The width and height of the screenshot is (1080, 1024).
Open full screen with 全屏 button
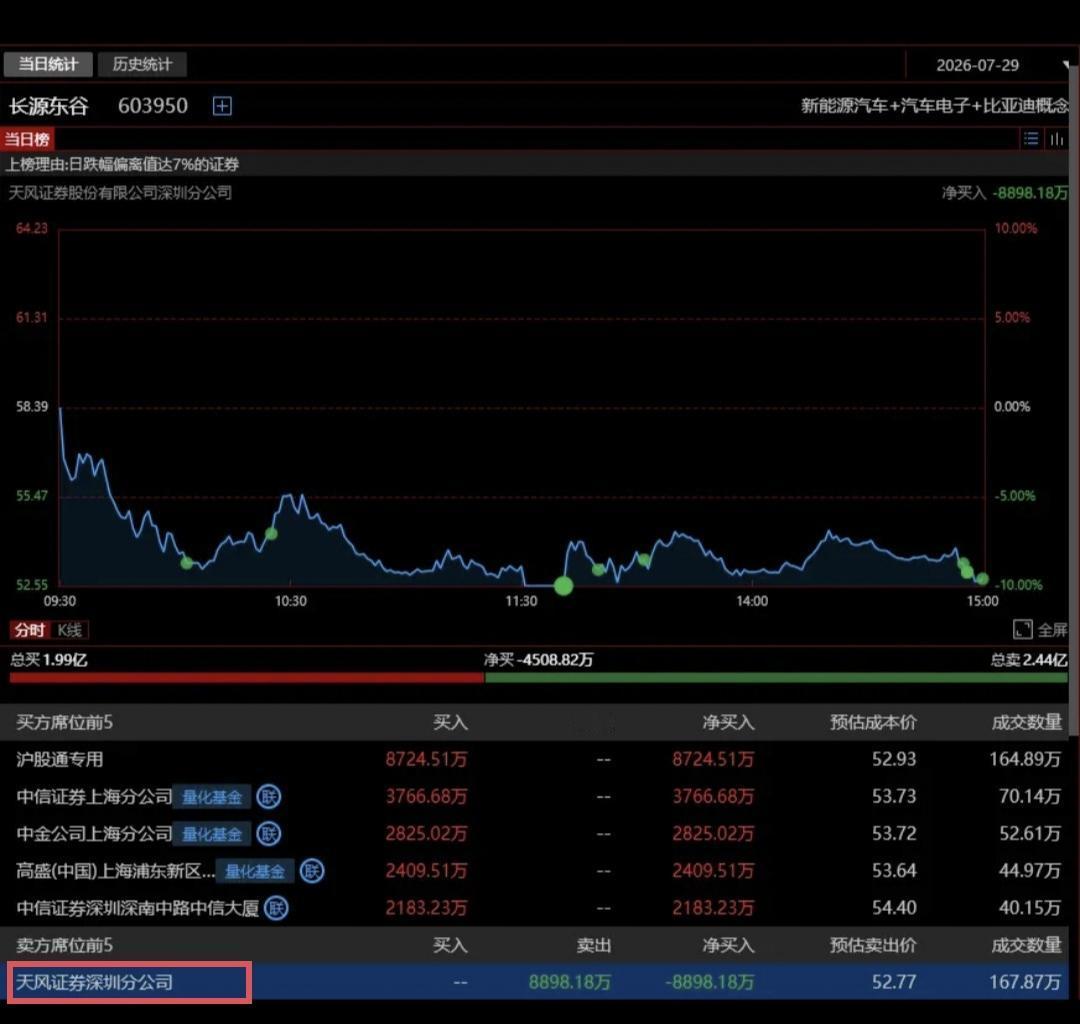pyautogui.click(x=1040, y=629)
